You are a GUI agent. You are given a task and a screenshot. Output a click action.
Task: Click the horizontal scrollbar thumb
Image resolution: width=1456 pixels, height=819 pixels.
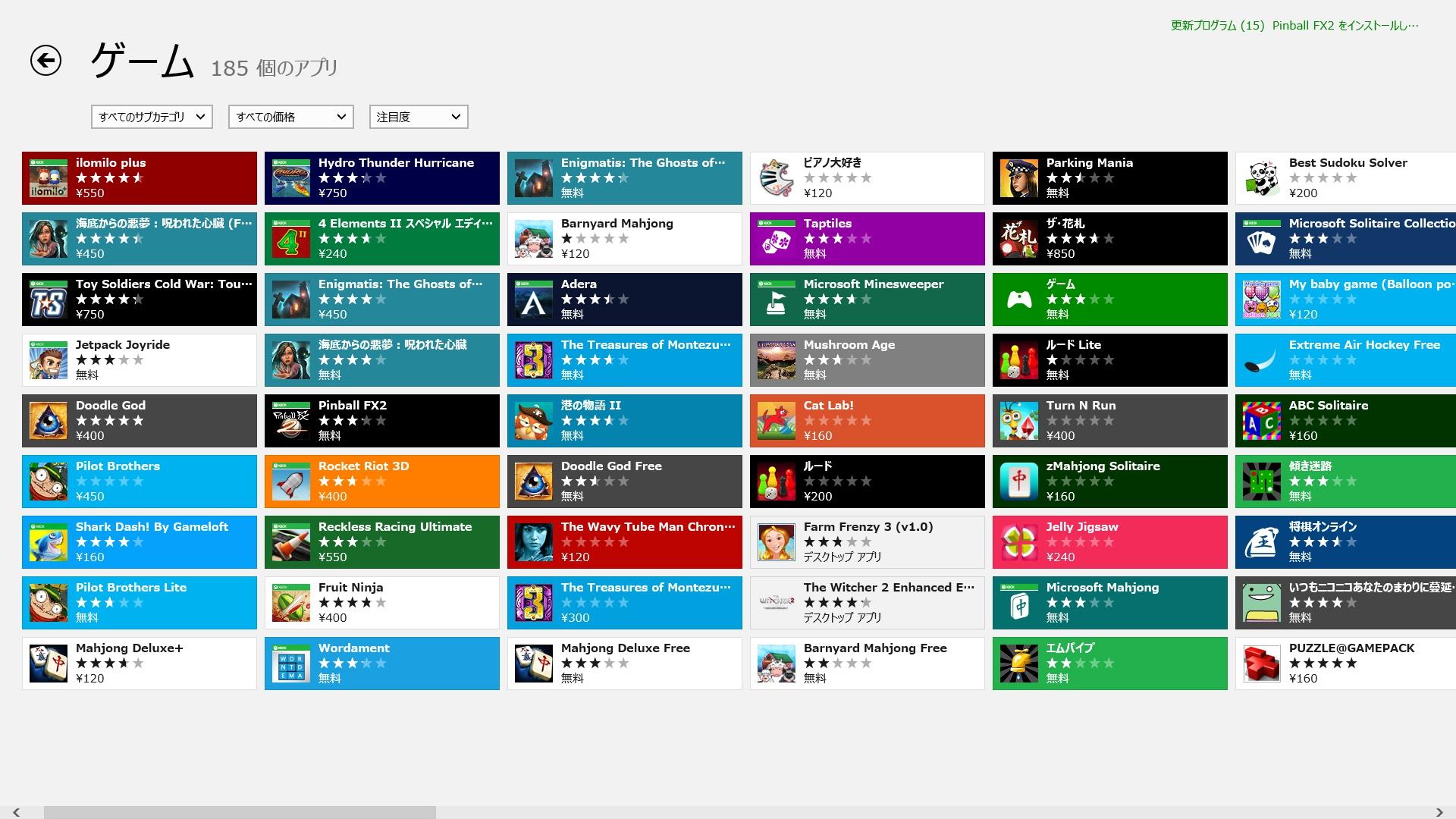240,812
